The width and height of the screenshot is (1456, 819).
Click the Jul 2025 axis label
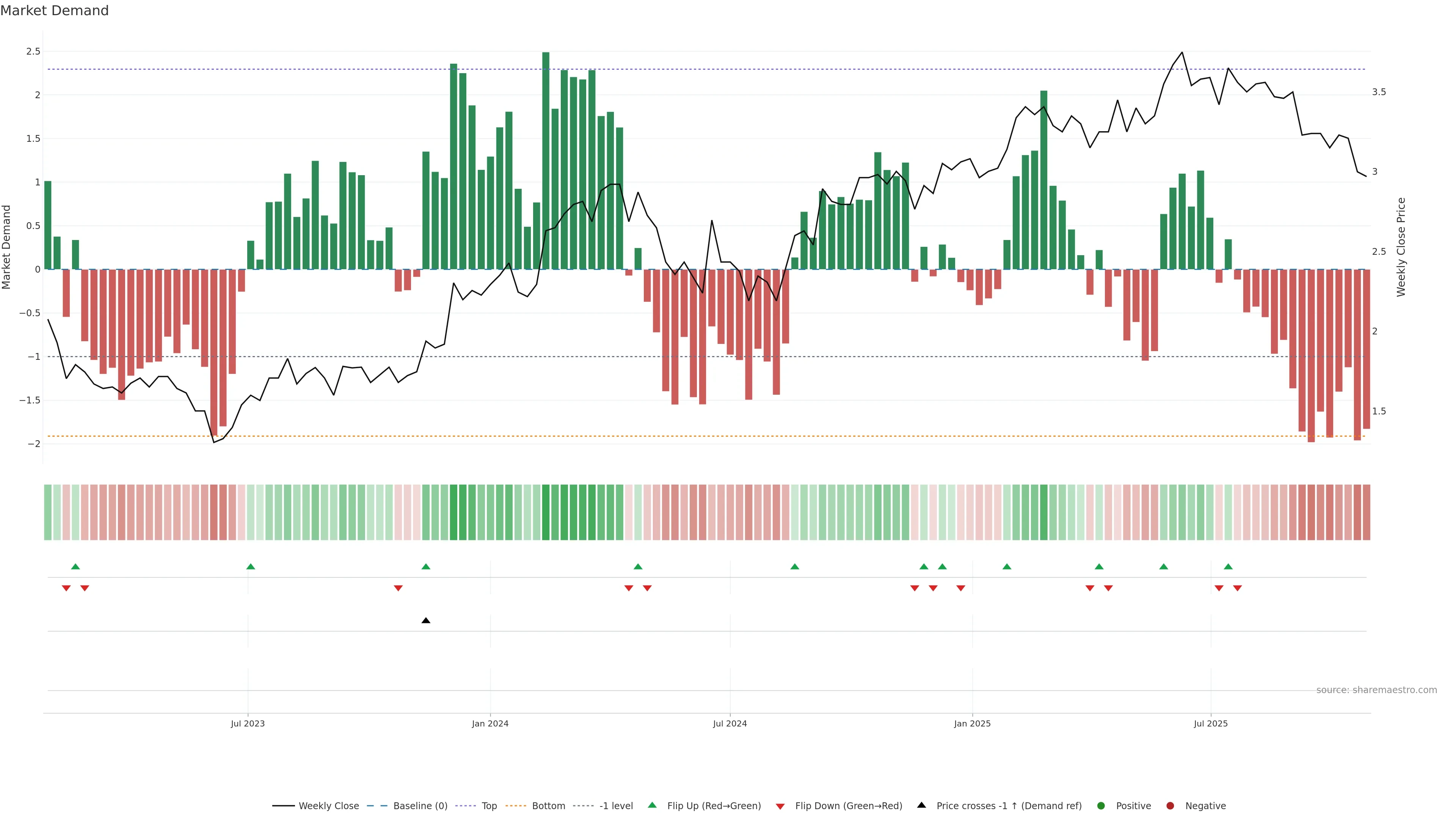[x=1210, y=723]
